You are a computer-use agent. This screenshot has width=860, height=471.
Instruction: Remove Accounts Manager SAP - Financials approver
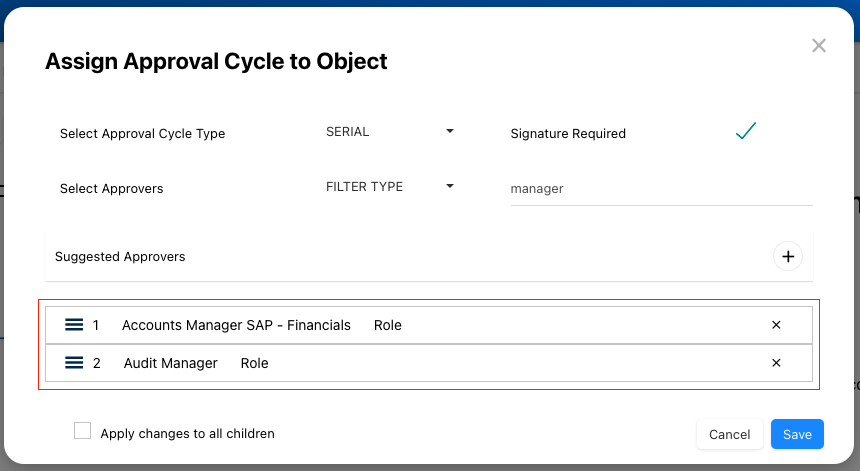coord(776,325)
